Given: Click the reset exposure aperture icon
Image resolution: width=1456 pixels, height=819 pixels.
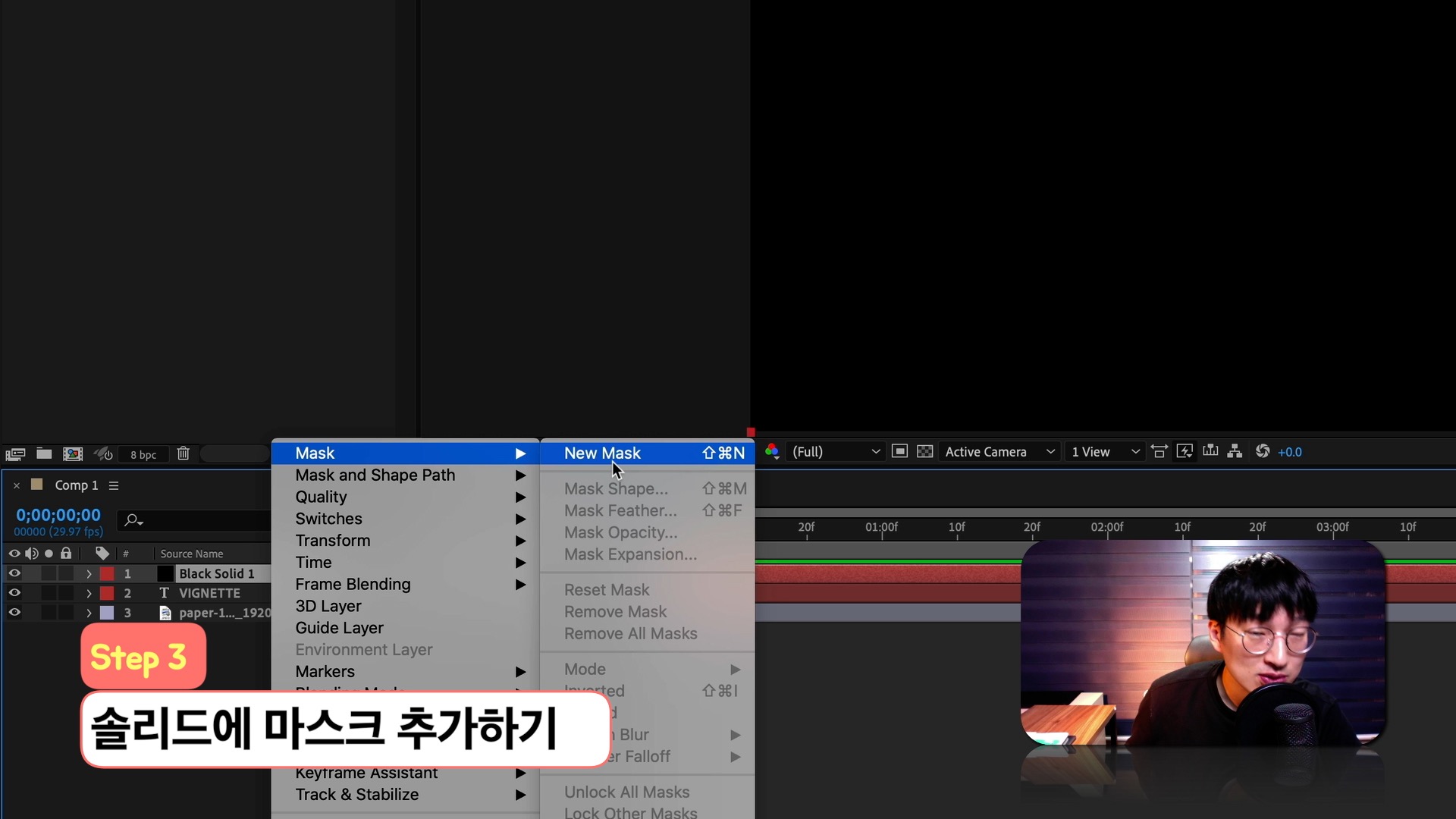Looking at the screenshot, I should (x=1263, y=452).
